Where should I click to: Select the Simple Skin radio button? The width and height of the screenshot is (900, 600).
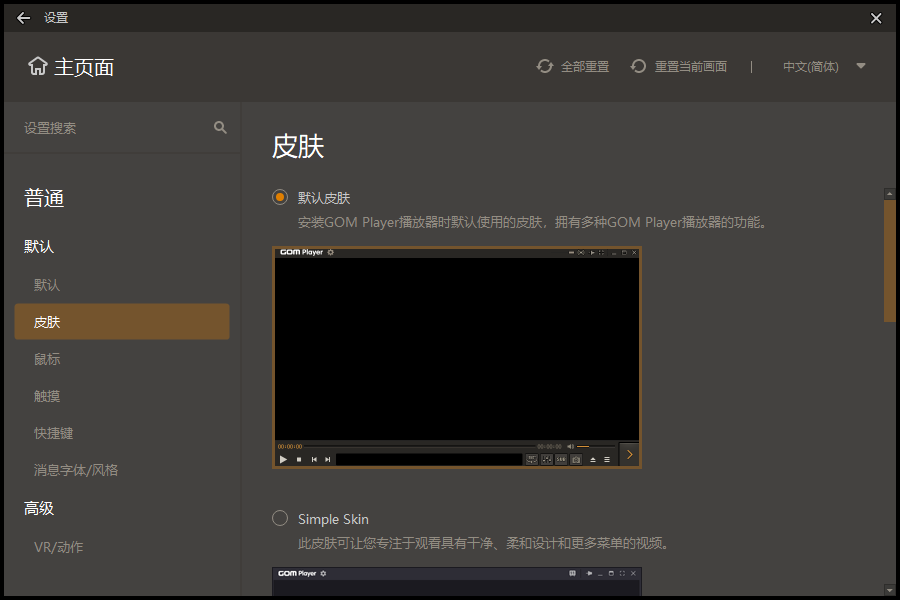tap(280, 518)
